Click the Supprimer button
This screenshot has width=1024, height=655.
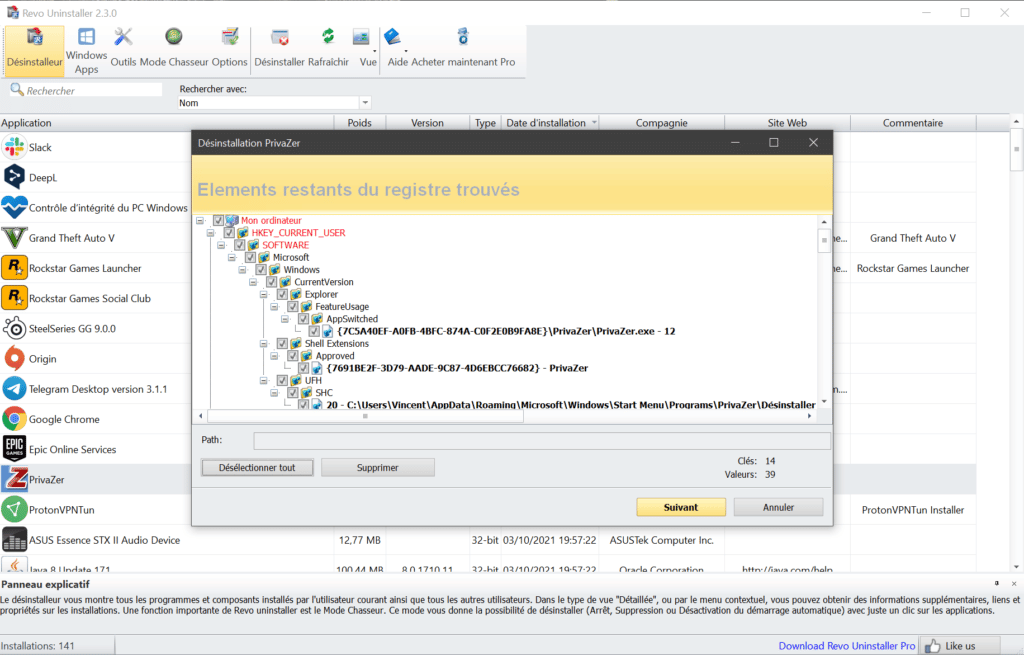pyautogui.click(x=377, y=468)
